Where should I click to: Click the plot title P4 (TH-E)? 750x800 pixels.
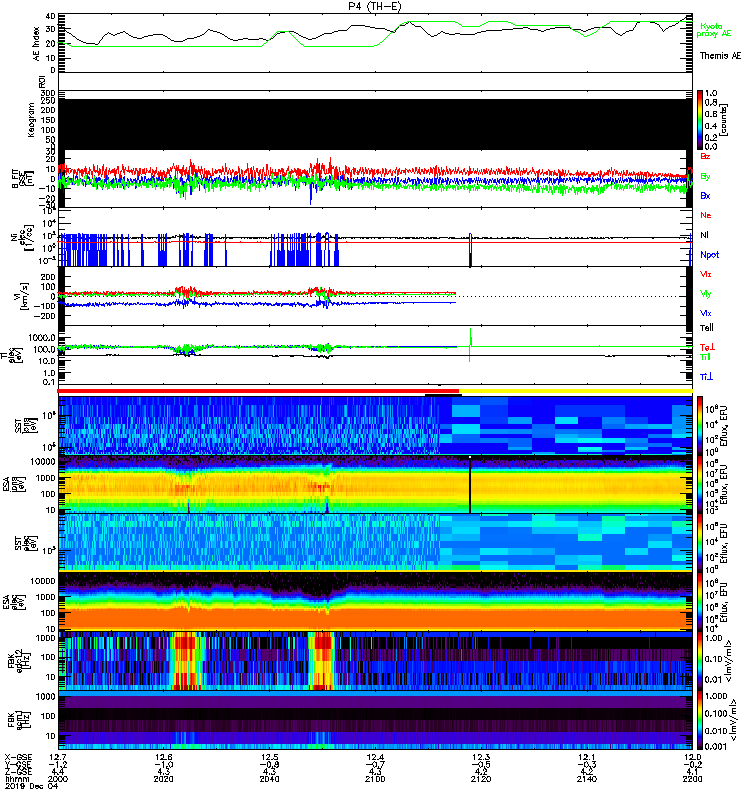point(374,6)
